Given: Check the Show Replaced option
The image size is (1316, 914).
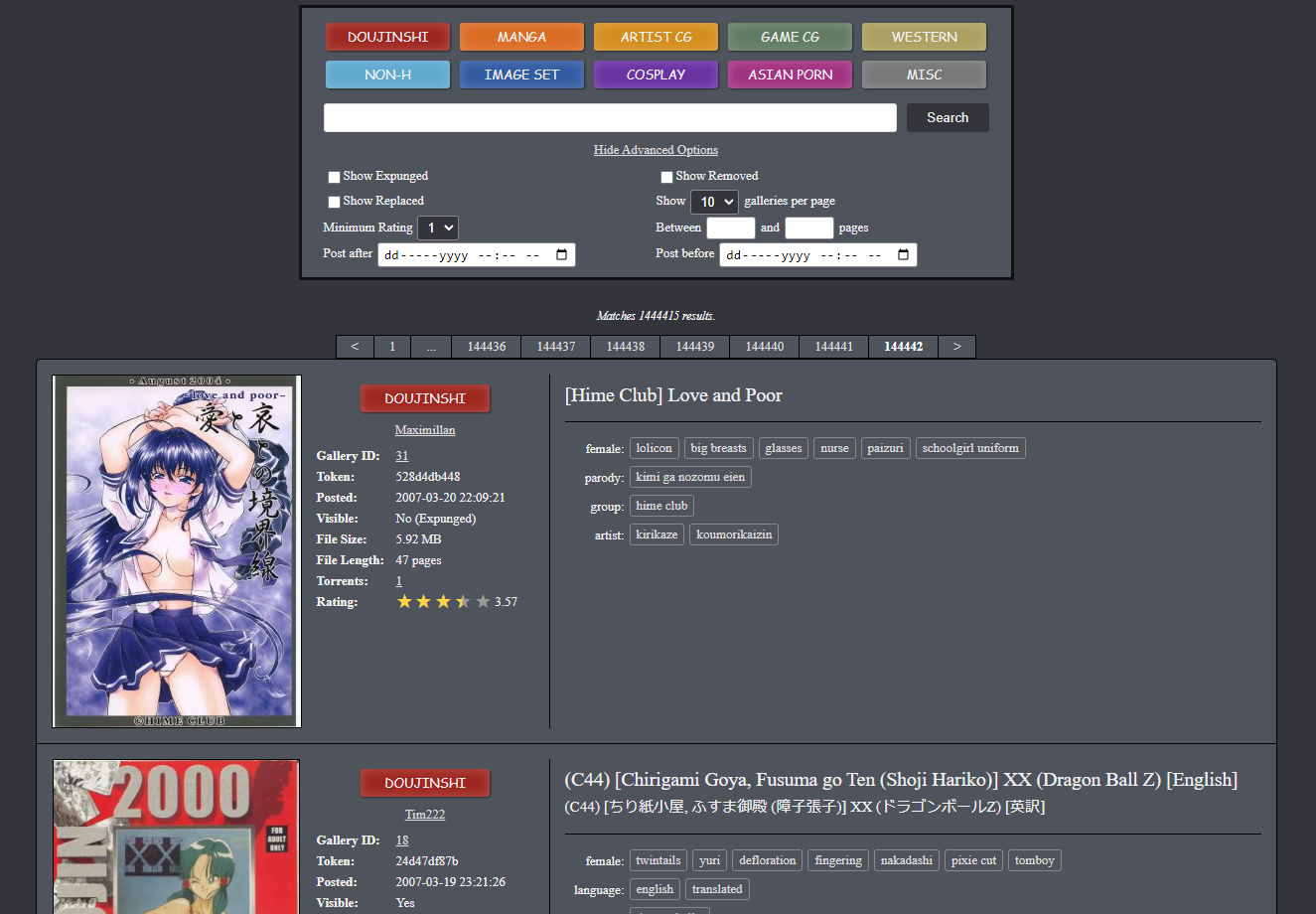Looking at the screenshot, I should [x=335, y=202].
